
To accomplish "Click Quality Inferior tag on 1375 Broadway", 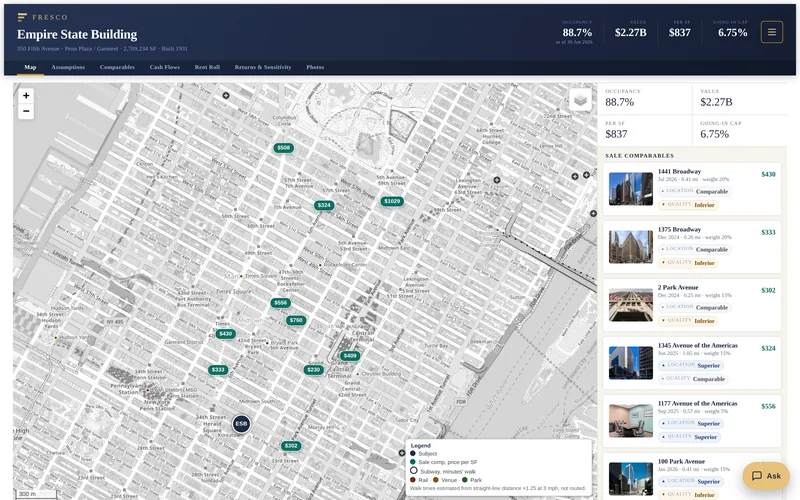I will point(688,263).
